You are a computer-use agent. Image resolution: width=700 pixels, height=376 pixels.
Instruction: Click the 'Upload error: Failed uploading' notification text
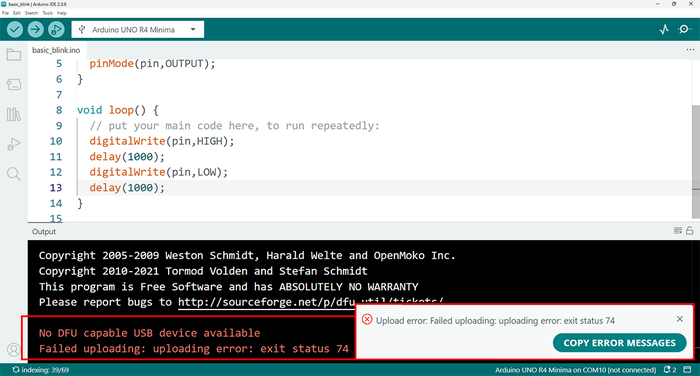coord(495,321)
